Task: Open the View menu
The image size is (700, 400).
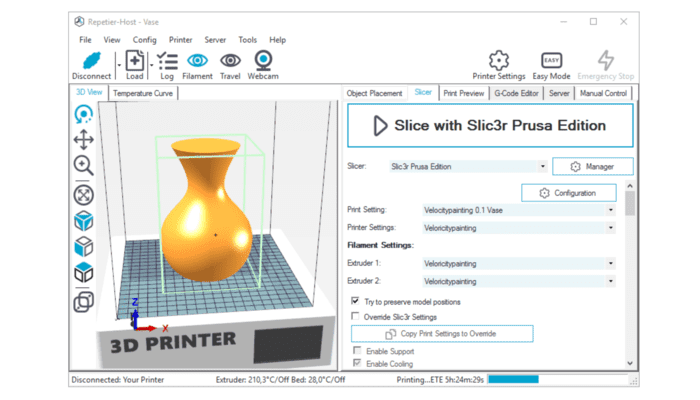Action: (112, 40)
